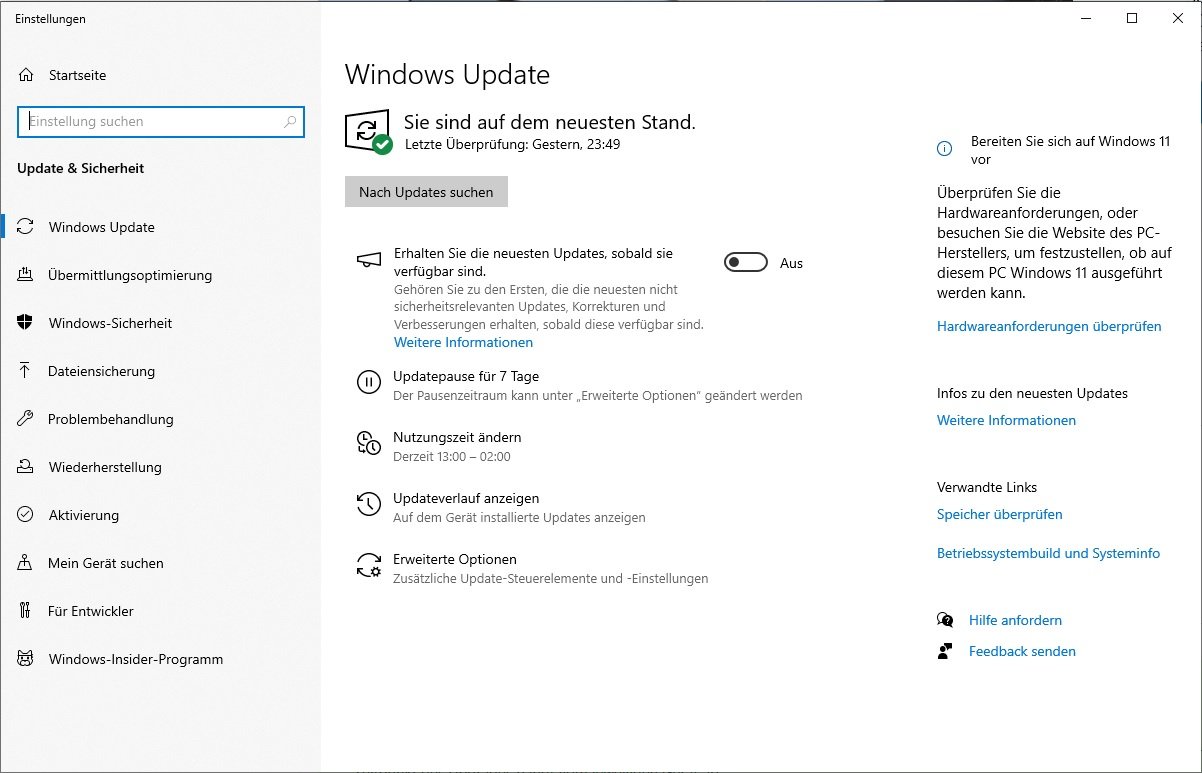Screen dimensions: 1202x773
Task: Open the Speicher überprüfen link
Action: click(x=999, y=514)
